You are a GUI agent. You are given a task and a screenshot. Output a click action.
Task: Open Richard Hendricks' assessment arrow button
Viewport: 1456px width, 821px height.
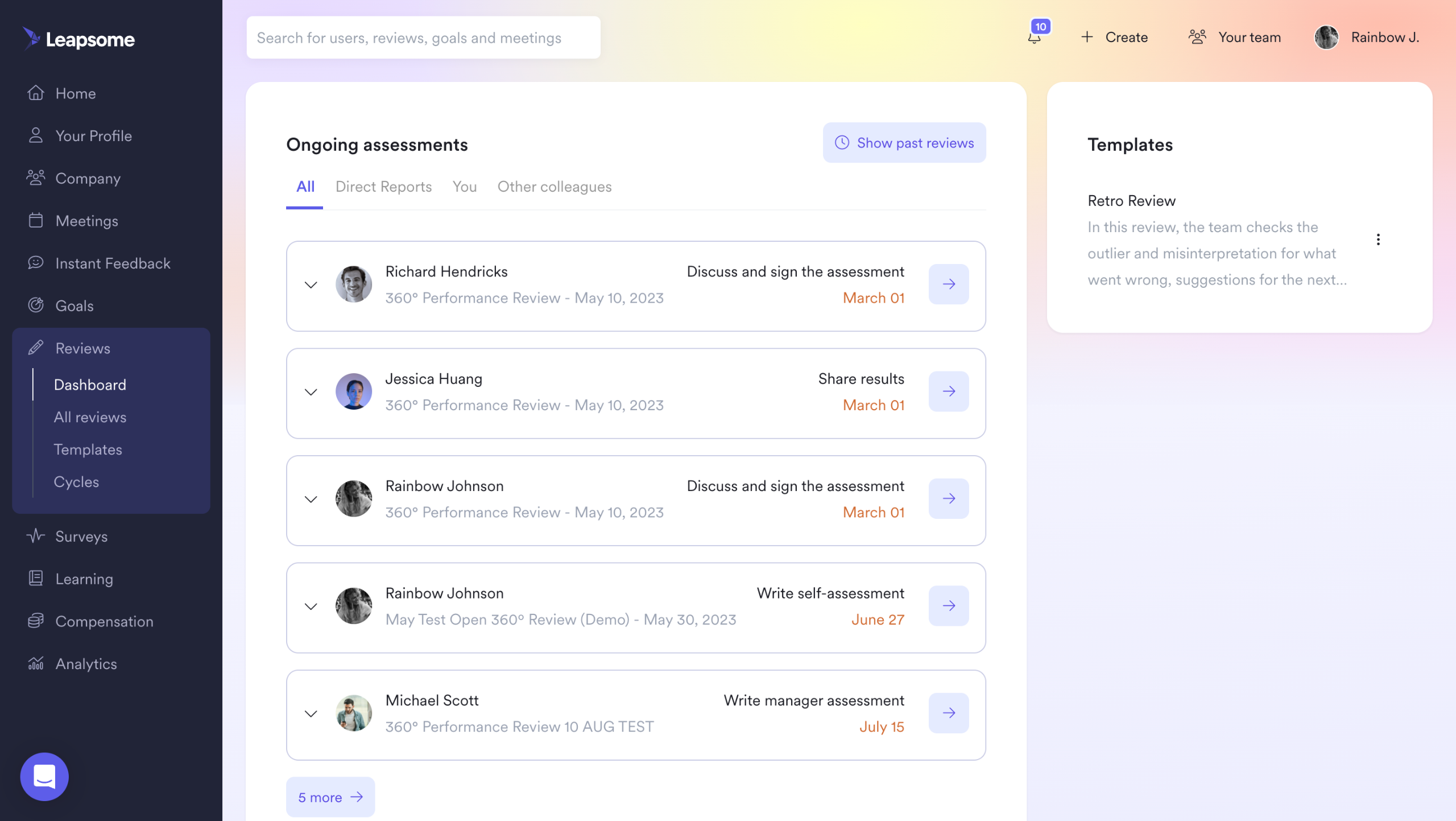tap(948, 284)
